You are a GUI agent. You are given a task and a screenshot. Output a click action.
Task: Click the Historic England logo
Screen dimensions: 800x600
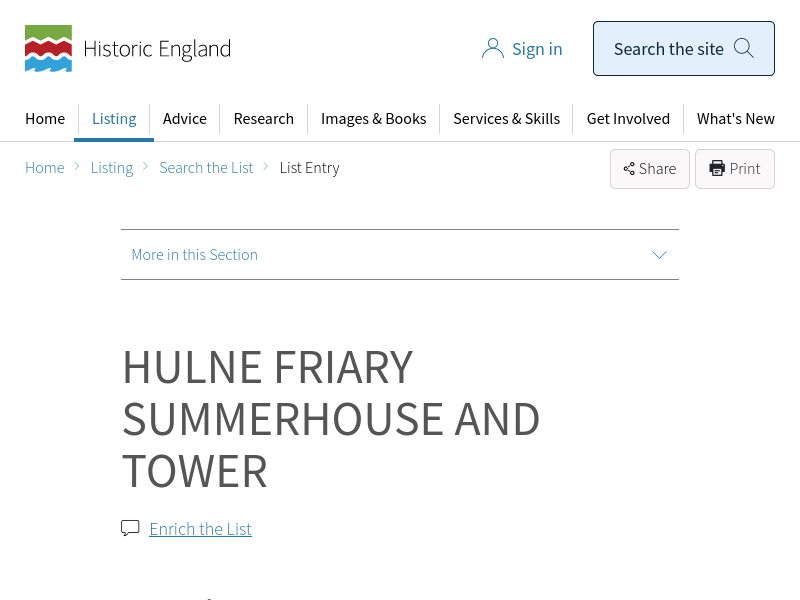pos(127,49)
